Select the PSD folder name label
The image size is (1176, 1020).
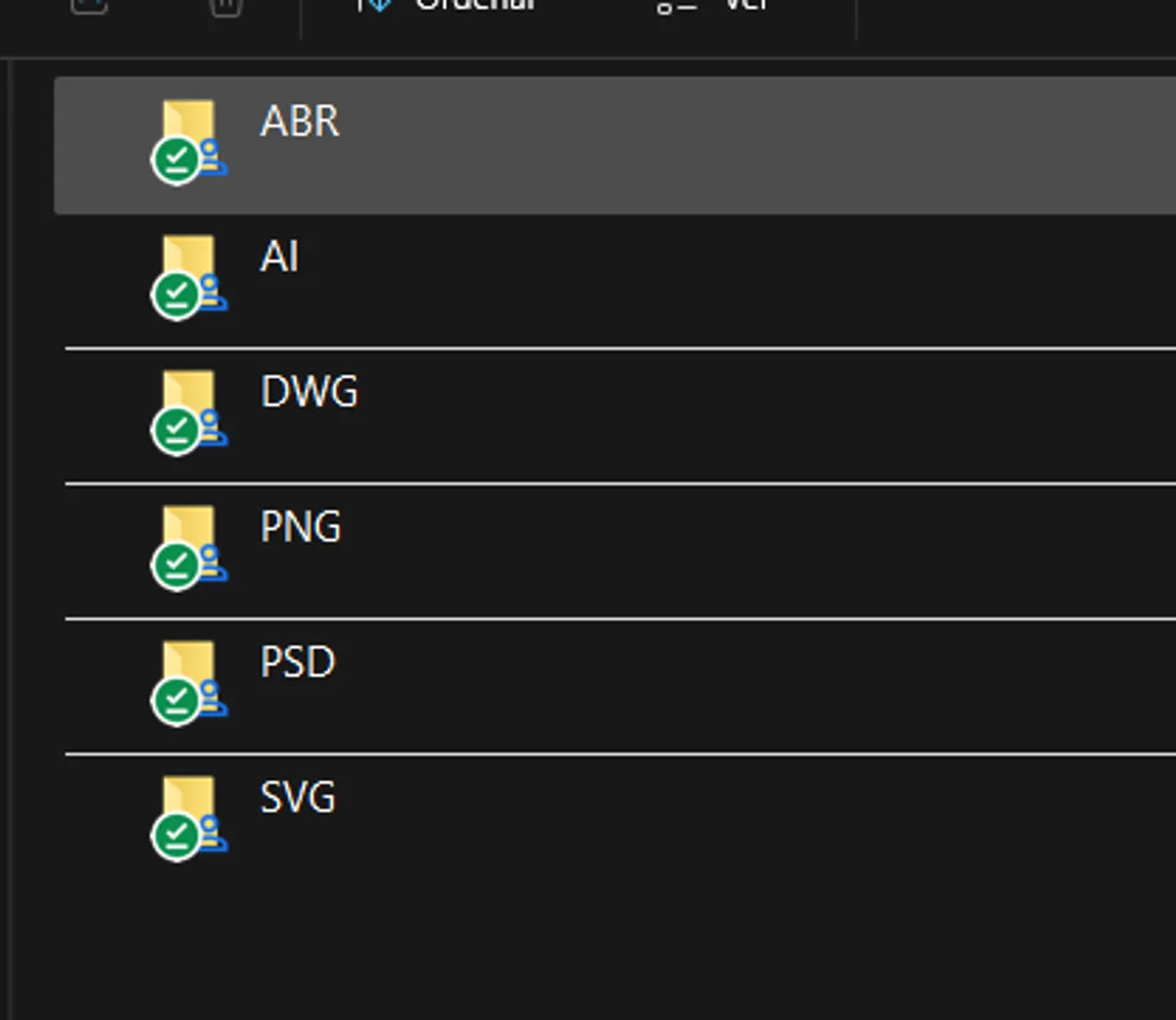tap(297, 662)
